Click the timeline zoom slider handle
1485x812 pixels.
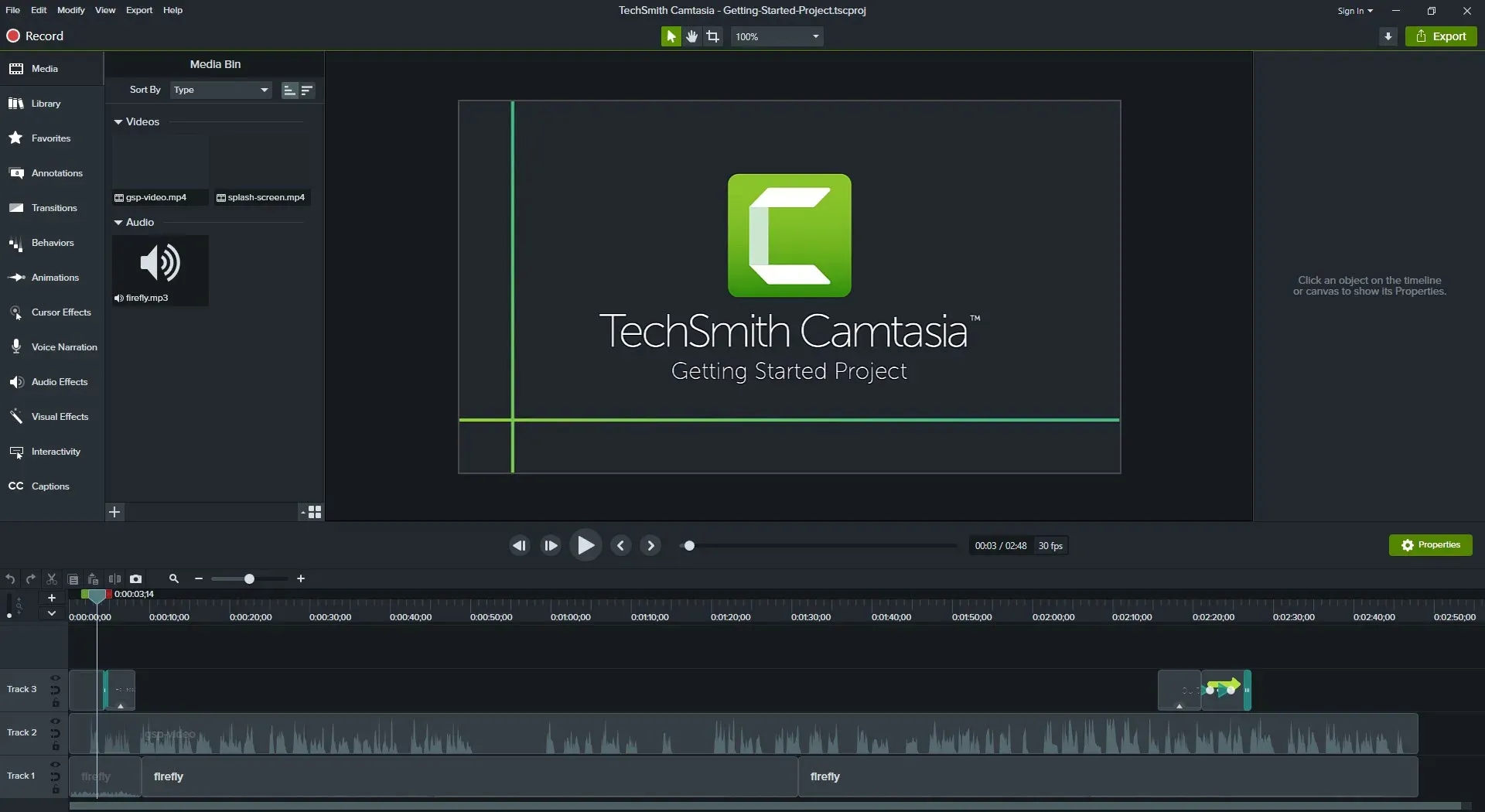tap(249, 579)
